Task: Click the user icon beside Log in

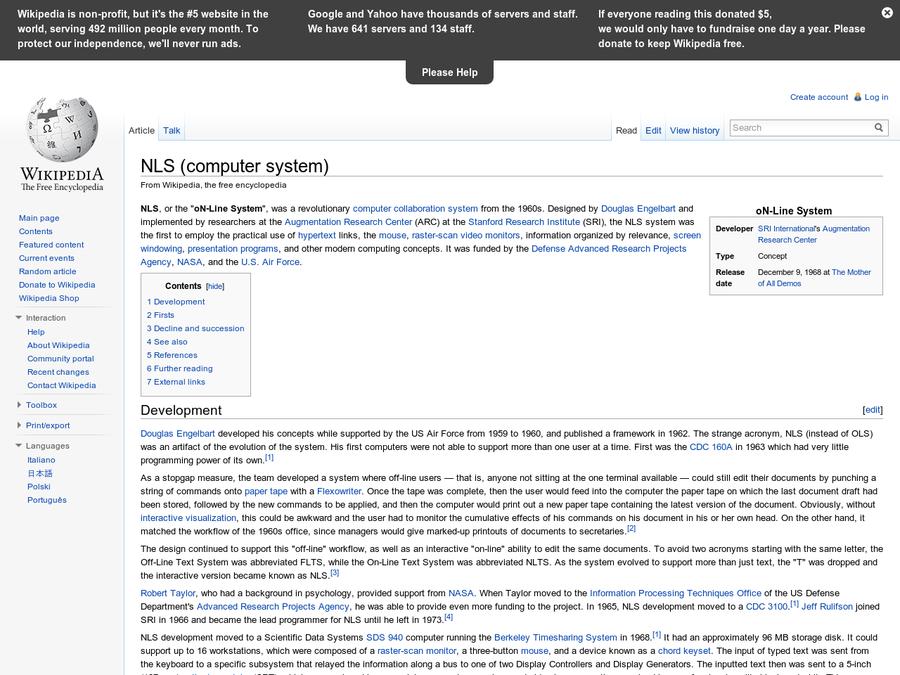Action: pyautogui.click(x=858, y=97)
